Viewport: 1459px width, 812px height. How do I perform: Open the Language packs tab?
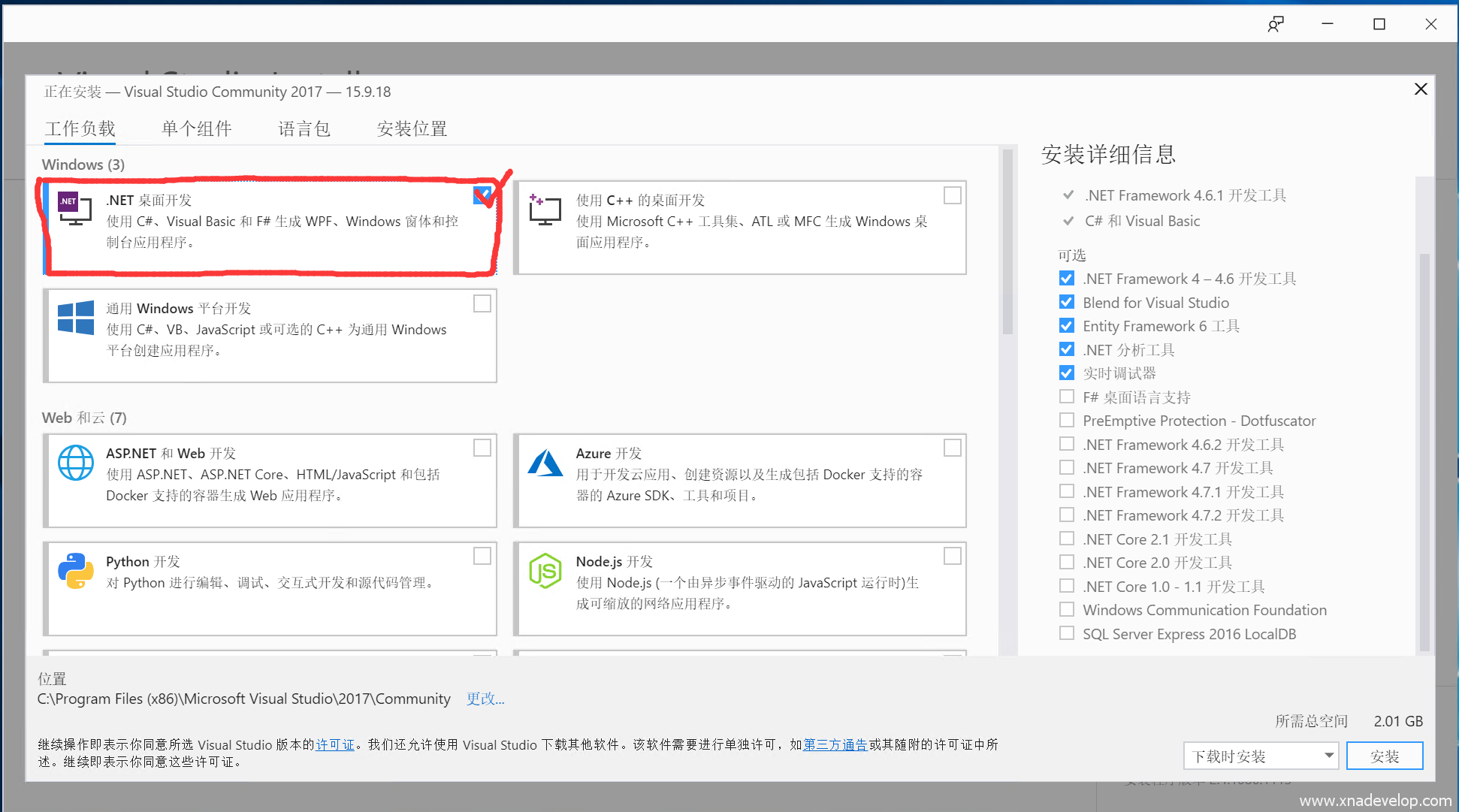pos(304,128)
